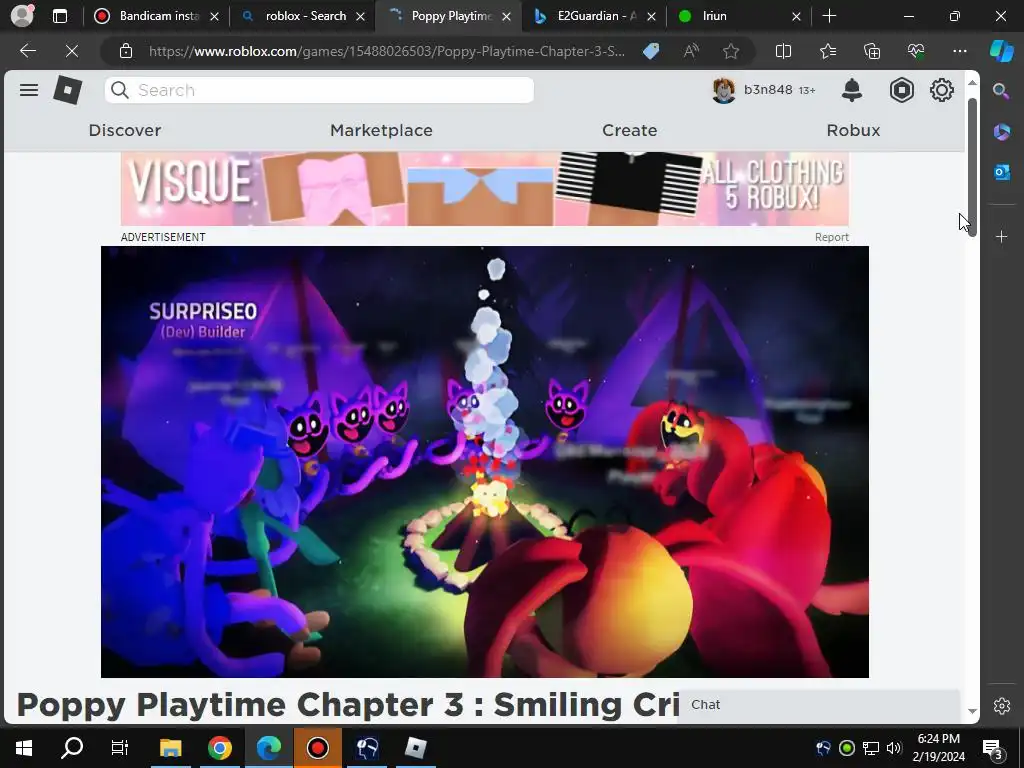The height and width of the screenshot is (768, 1024).
Task: Open Windows taskbar search
Action: (x=72, y=748)
